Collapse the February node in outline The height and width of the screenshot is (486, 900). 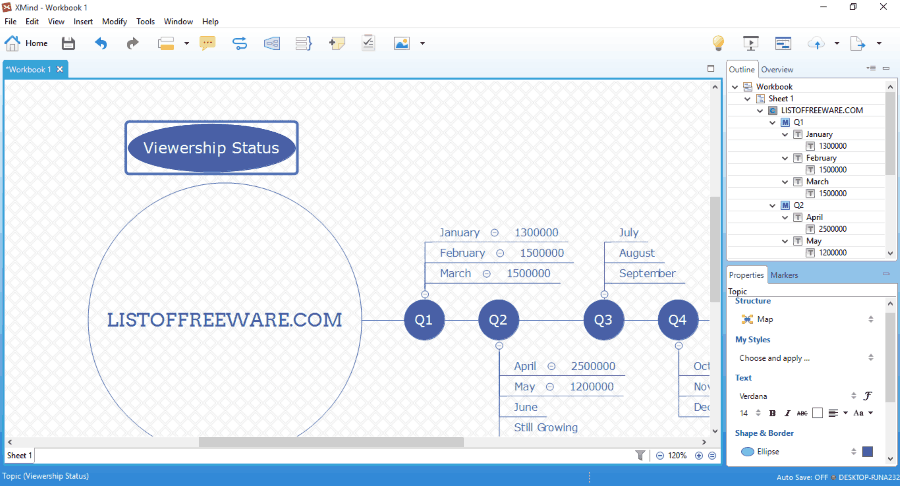click(785, 158)
